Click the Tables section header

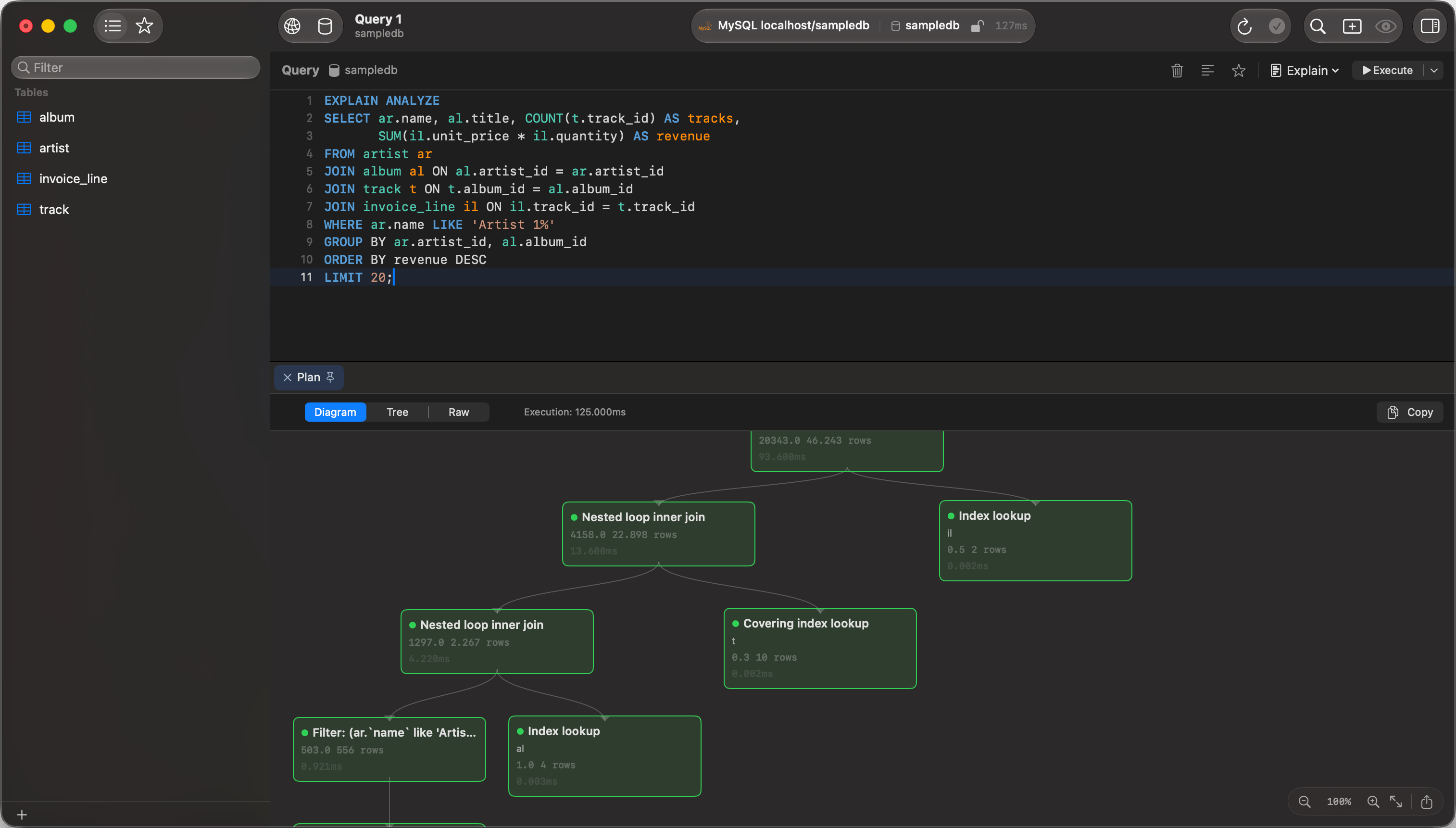pos(31,92)
